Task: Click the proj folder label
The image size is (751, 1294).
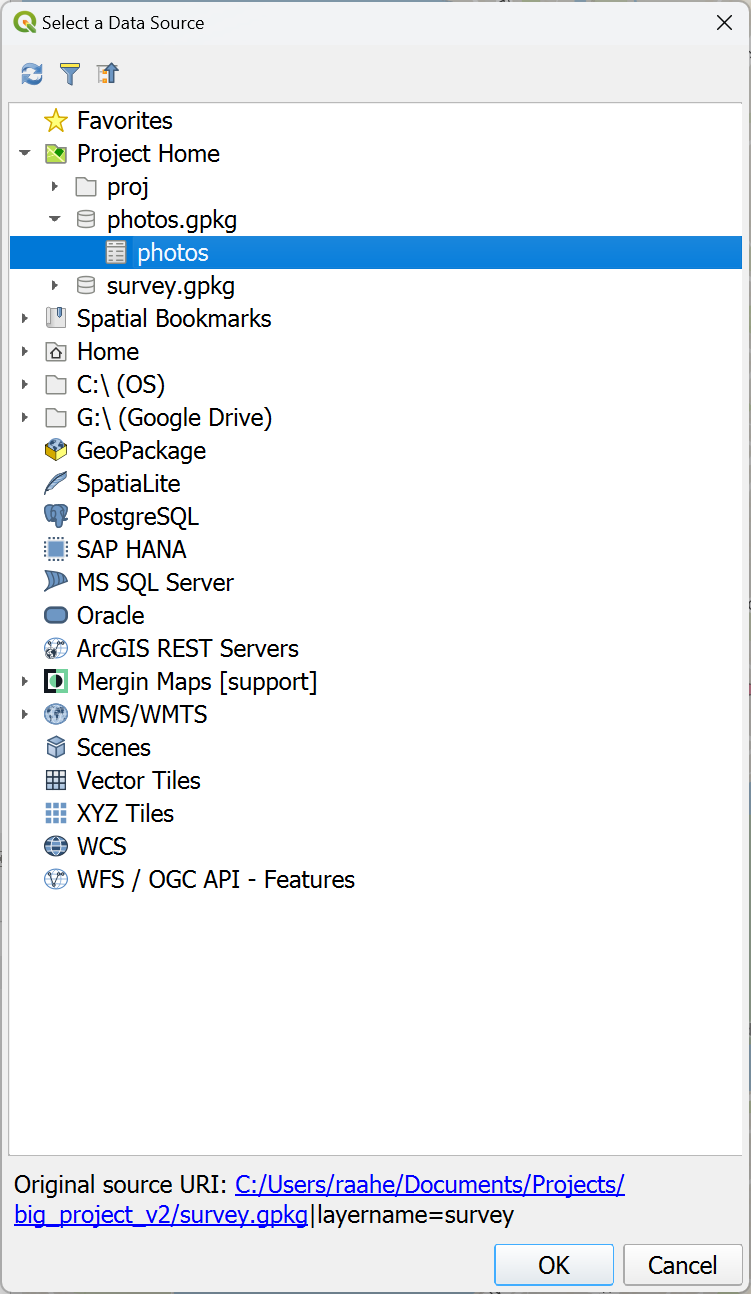Action: [x=128, y=187]
